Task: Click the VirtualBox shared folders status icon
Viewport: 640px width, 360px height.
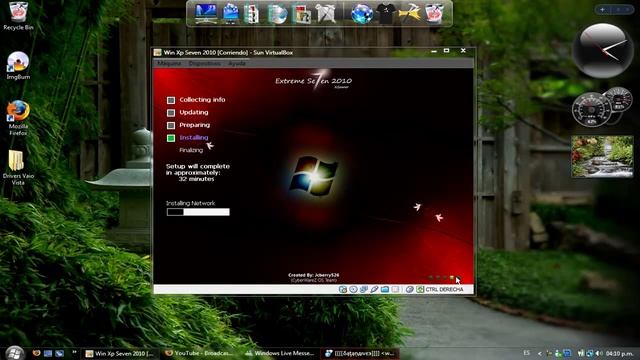Action: coord(385,289)
